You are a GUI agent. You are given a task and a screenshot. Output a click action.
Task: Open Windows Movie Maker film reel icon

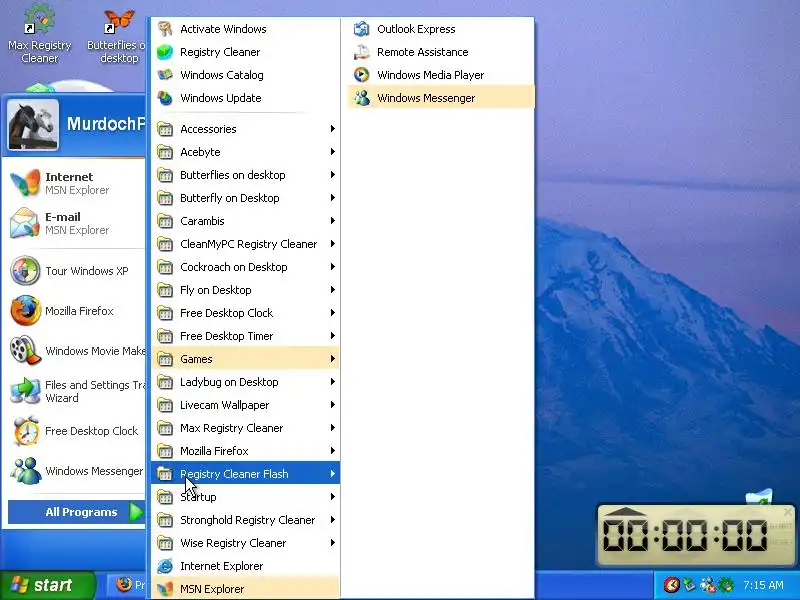pyautogui.click(x=25, y=351)
